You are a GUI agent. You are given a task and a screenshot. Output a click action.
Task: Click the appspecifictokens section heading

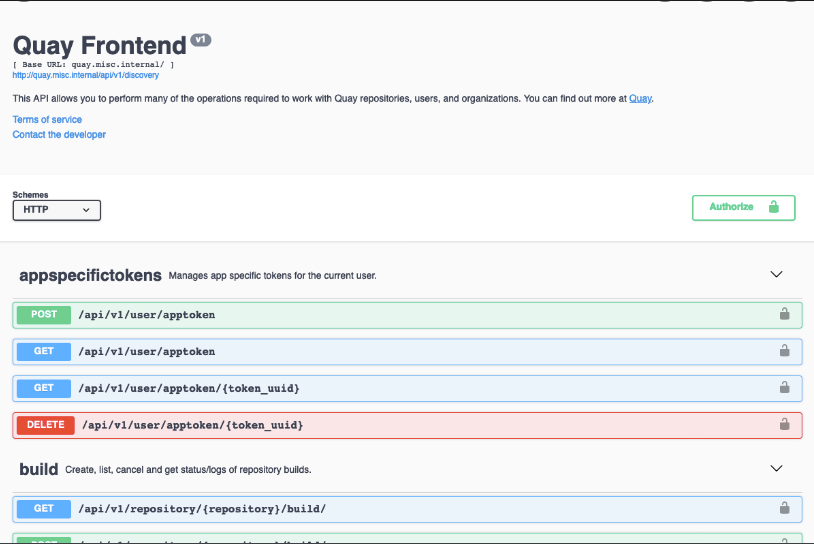click(90, 275)
